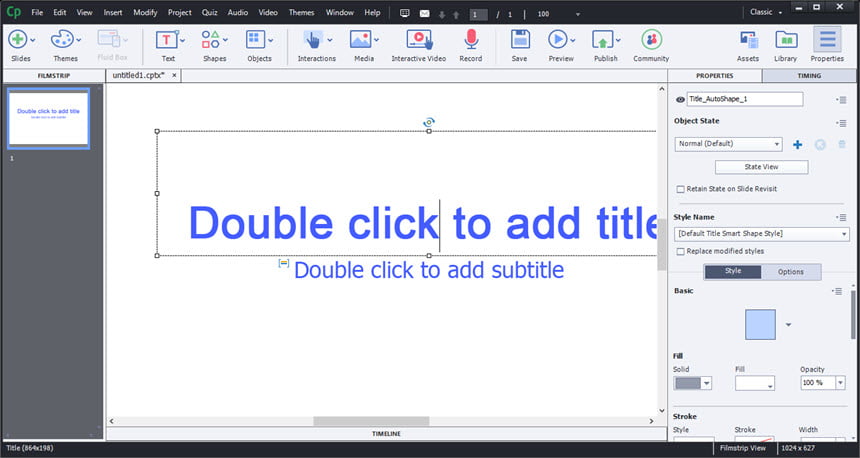This screenshot has height=458, width=860.
Task: Click the Stroke color swatch
Action: 755,439
